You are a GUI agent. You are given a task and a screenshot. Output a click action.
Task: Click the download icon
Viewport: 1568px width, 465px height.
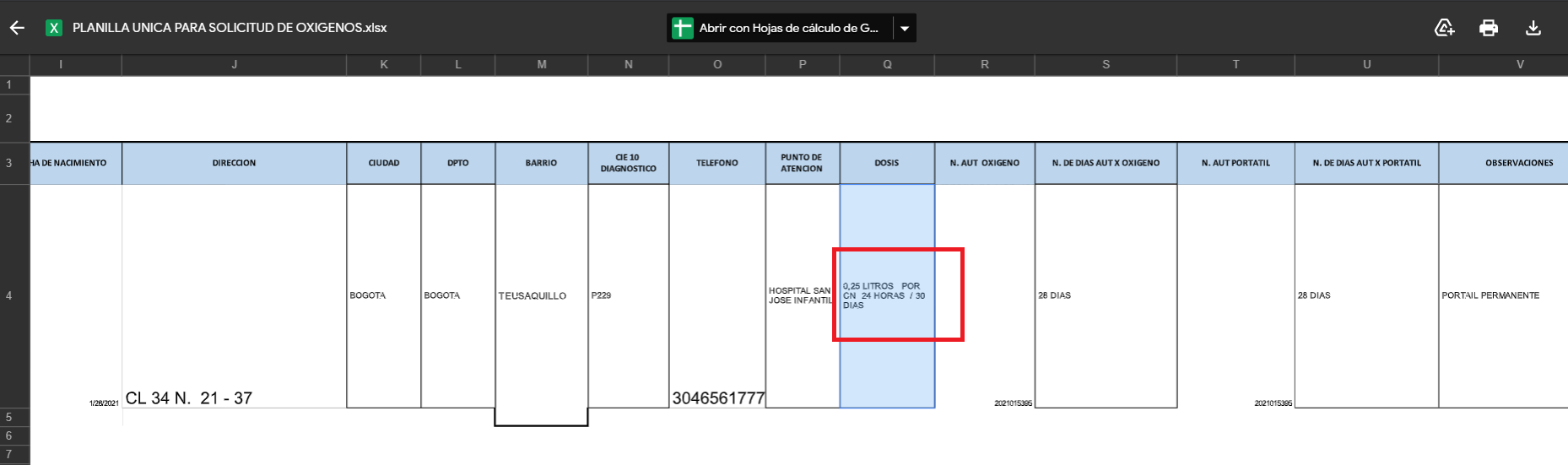tap(1533, 28)
